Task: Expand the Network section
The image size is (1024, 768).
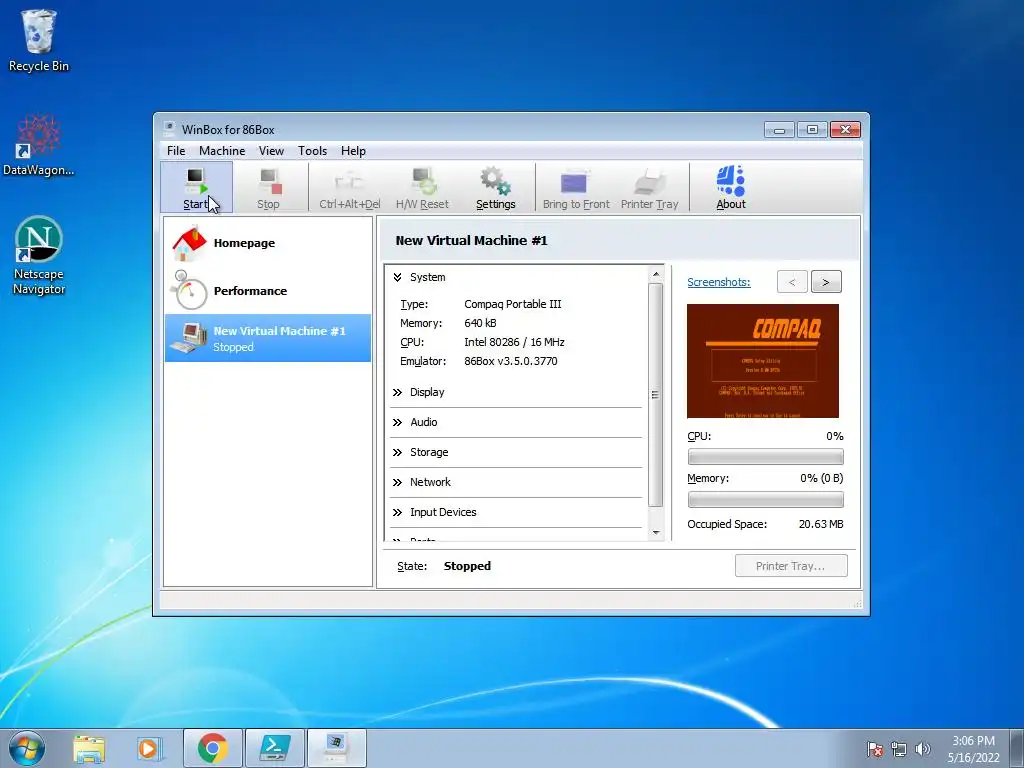Action: coord(397,483)
